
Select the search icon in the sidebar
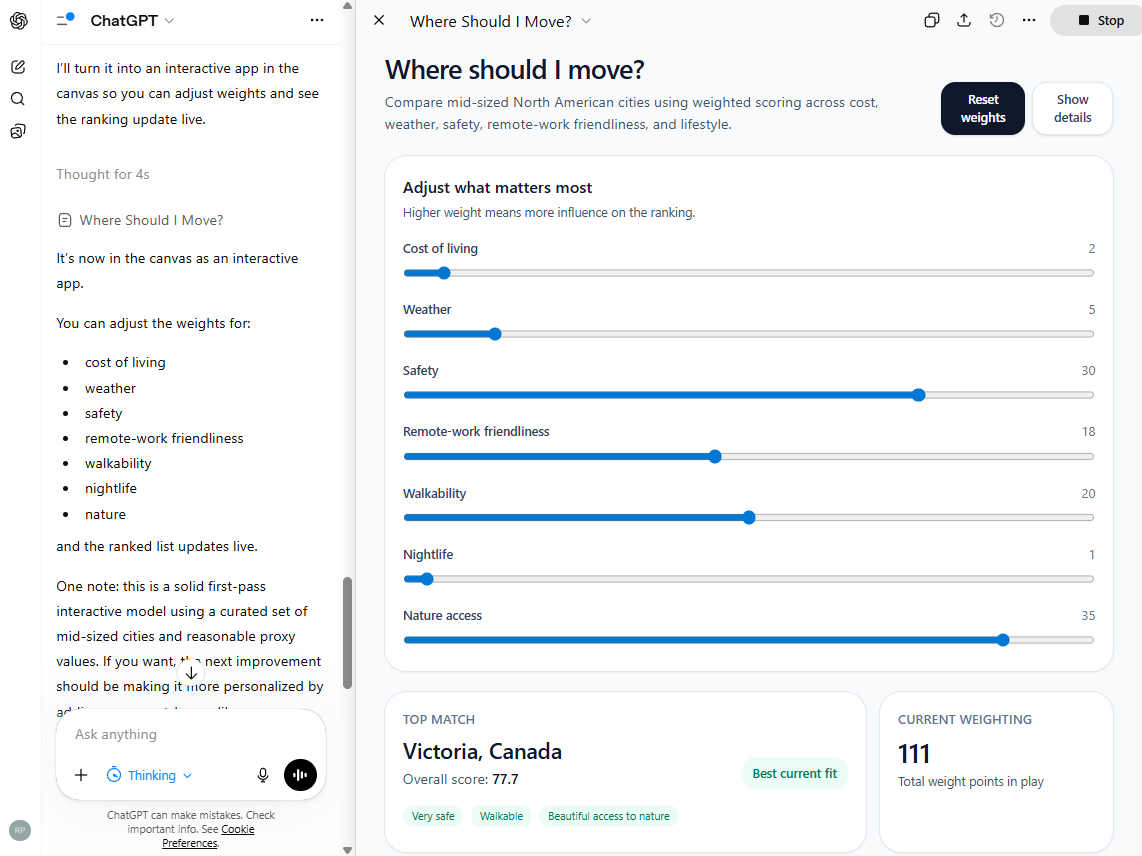point(18,101)
